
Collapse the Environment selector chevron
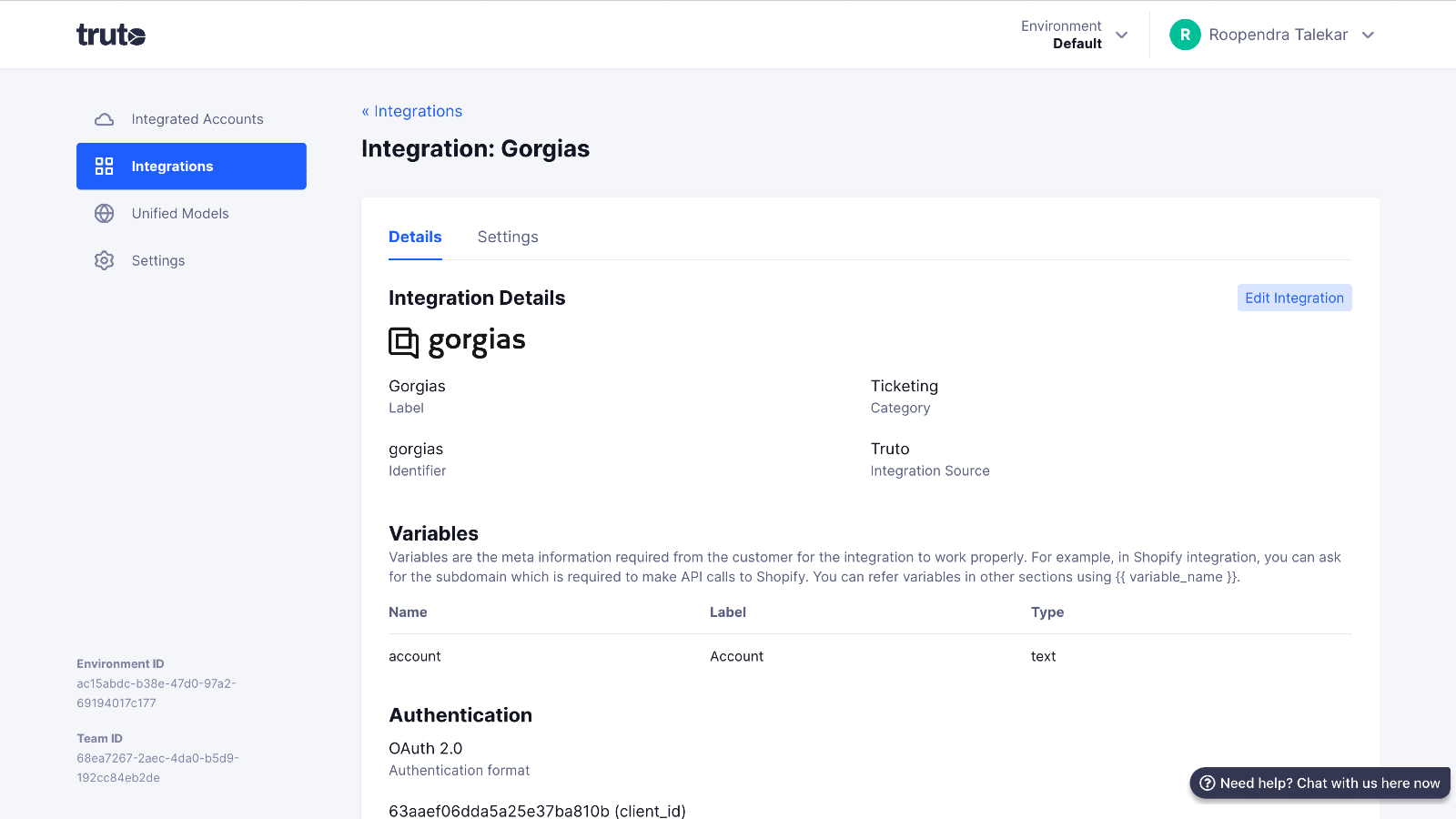[1122, 35]
